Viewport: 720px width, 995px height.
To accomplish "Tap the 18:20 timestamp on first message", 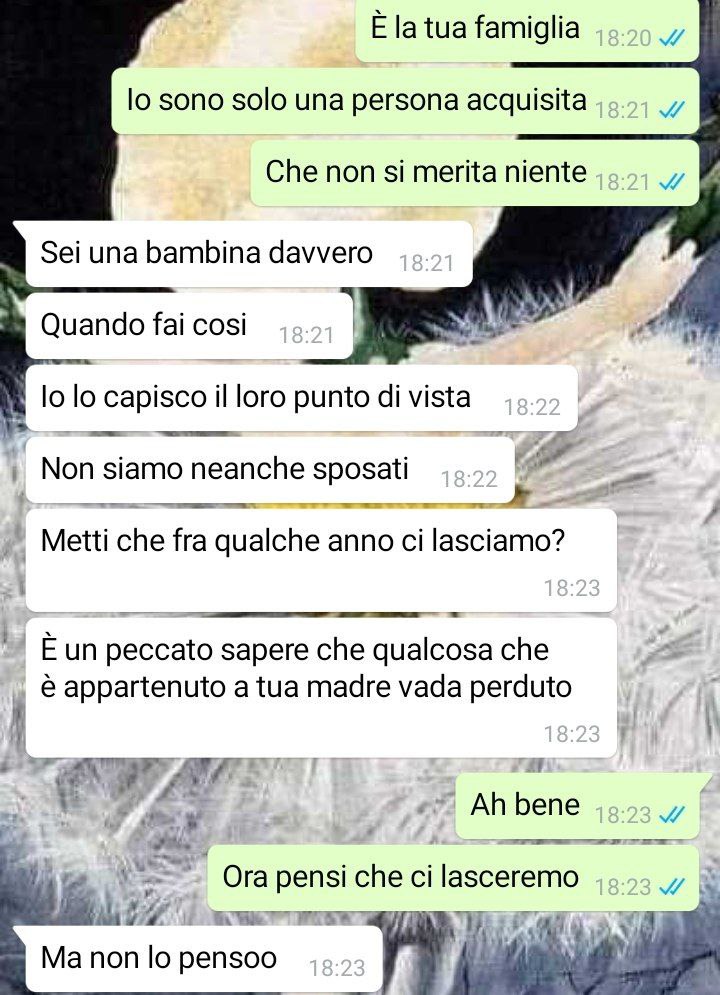I will 623,39.
